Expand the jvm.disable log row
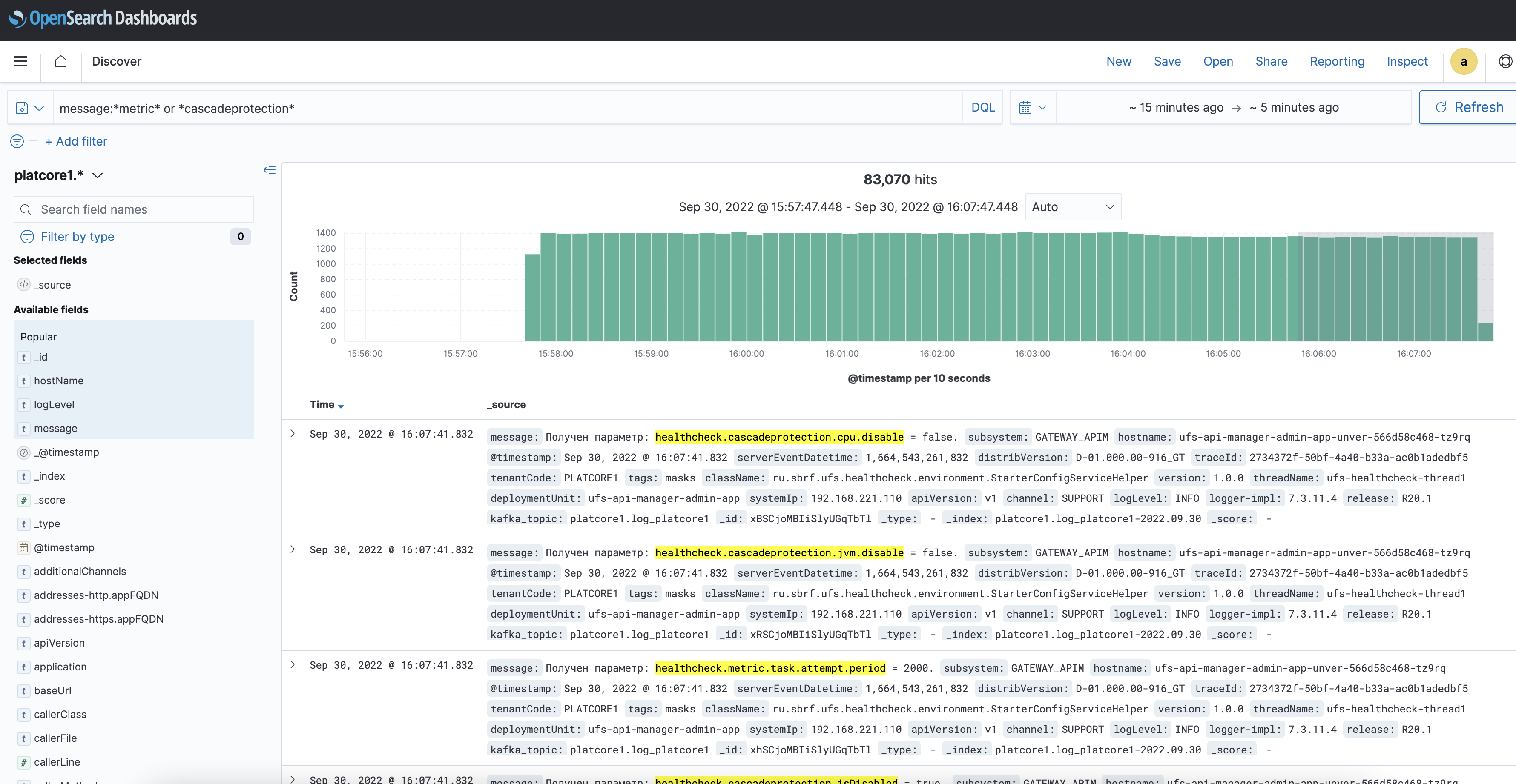Screen dimensions: 1516x784 tap(293, 549)
